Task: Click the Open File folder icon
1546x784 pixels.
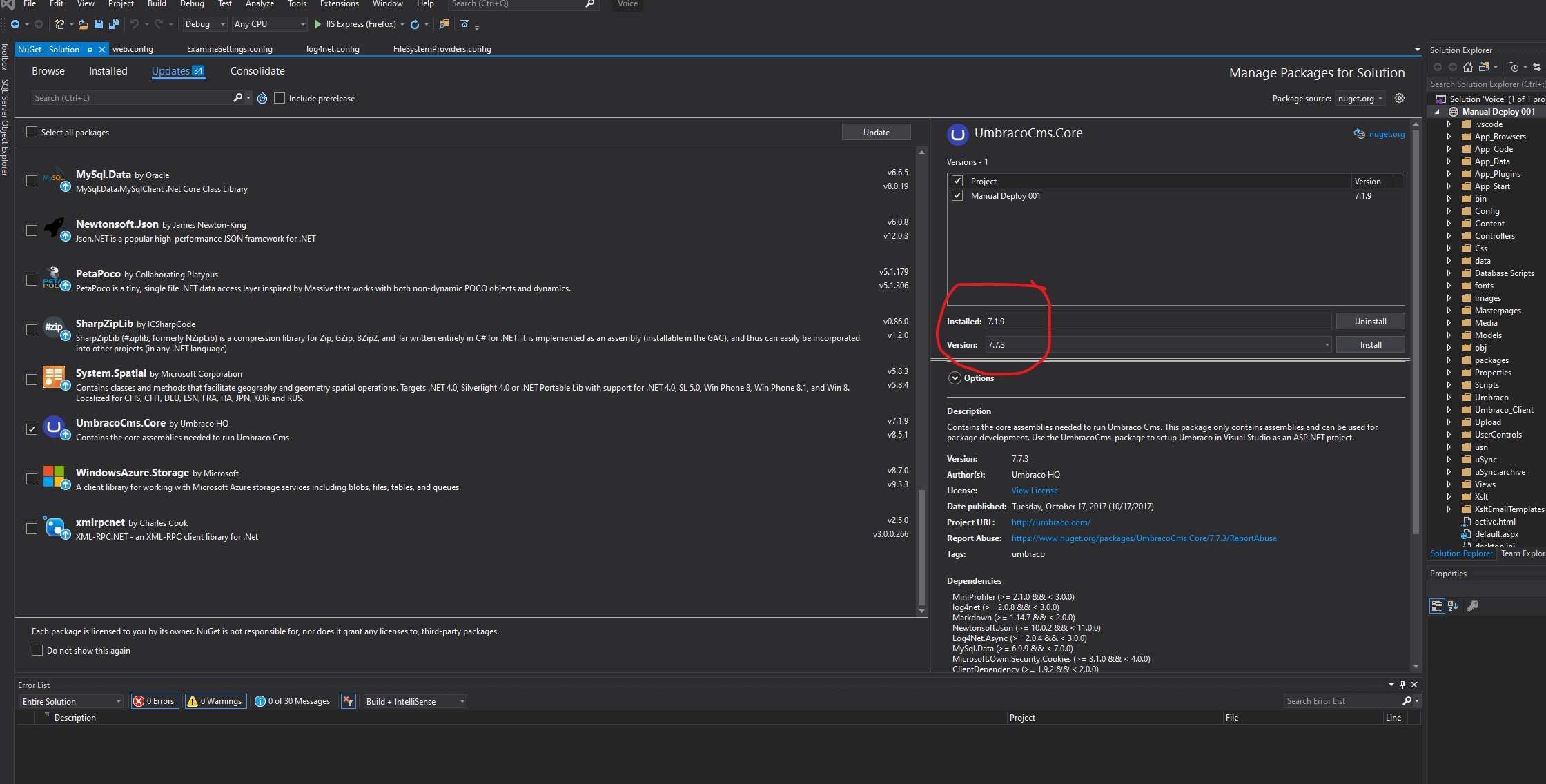Action: [83, 24]
